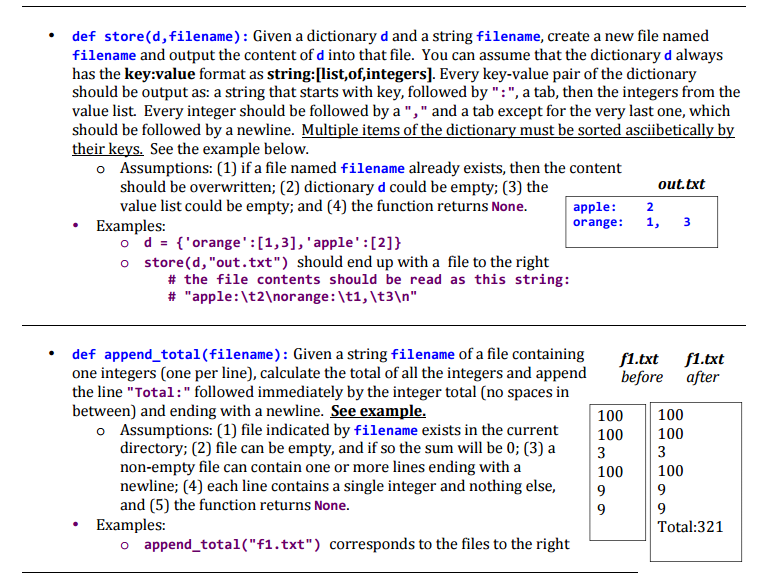Click the bold 'string:[list,of,integers]' text
759x575 pixels.
pos(351,74)
